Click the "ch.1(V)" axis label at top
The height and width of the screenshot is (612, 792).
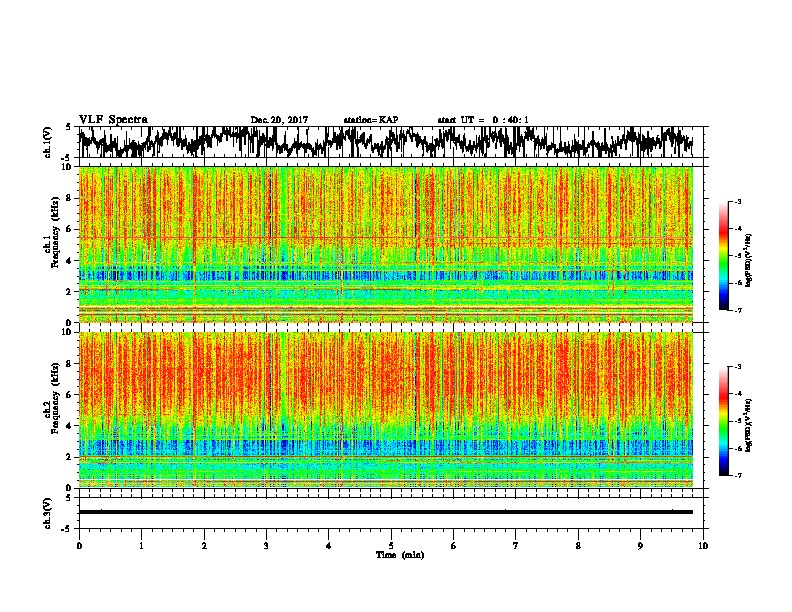tap(48, 142)
